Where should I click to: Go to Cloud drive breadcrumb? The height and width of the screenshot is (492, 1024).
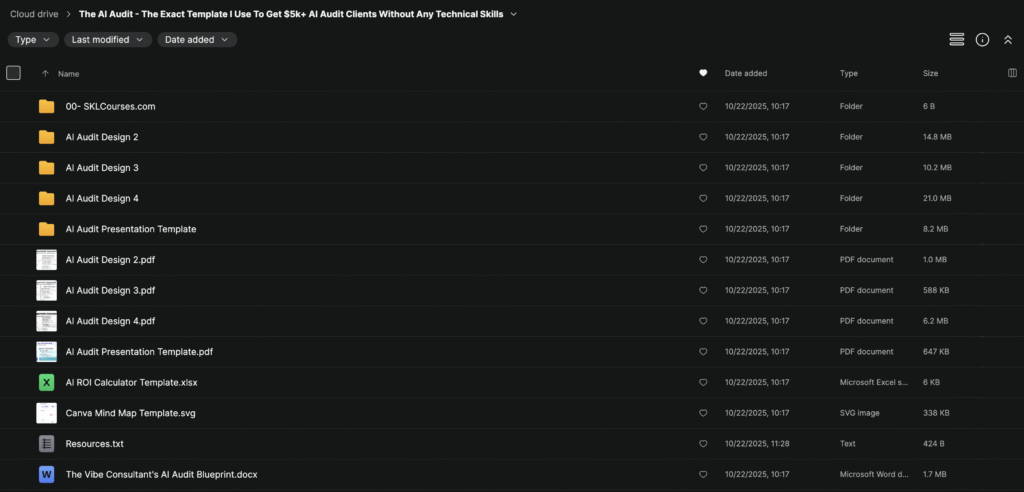32,14
